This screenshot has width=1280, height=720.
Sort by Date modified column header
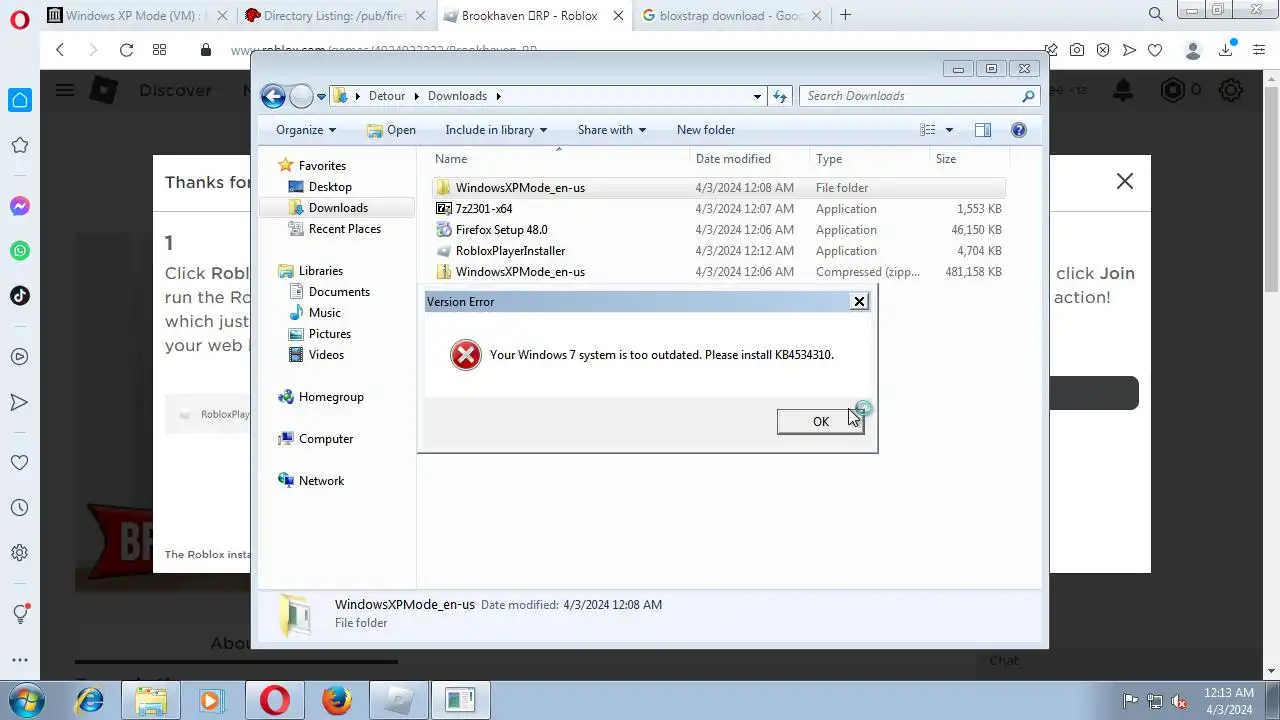pos(750,159)
